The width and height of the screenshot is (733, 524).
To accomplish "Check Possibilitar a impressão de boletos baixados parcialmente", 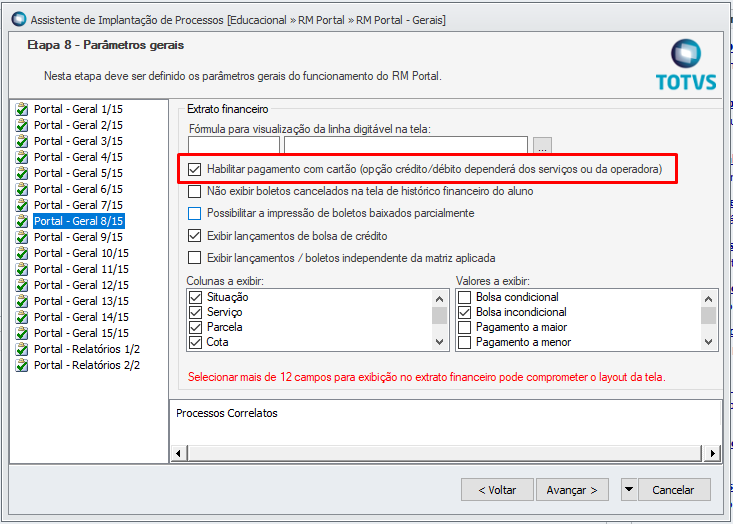I will point(194,214).
